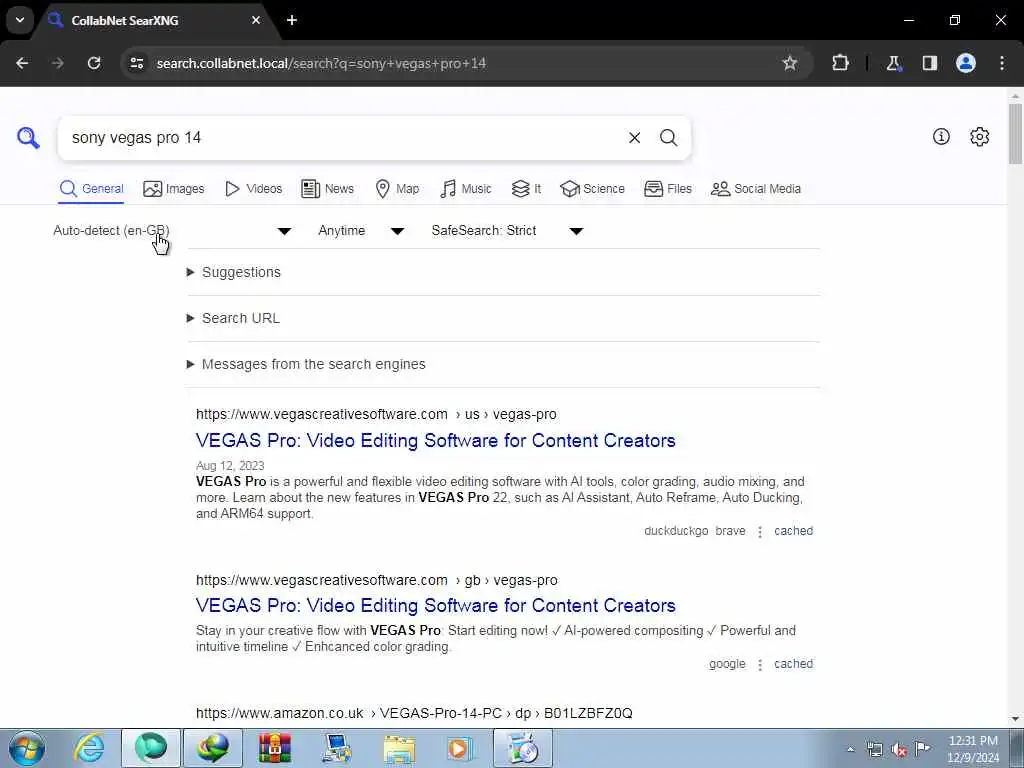Click the scrollbar down arrow
The width and height of the screenshot is (1024, 768).
(x=1016, y=719)
